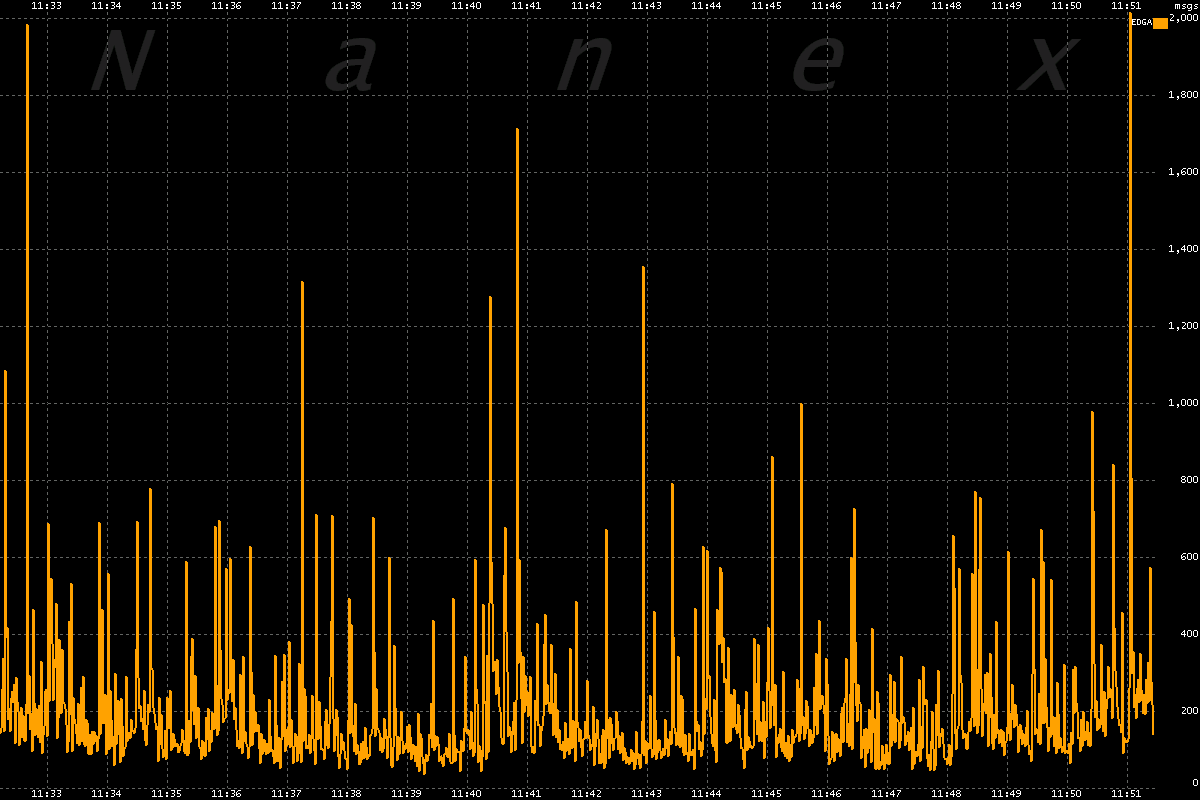The height and width of the screenshot is (800, 1200).
Task: Click "11:42" on the bottom time axis
Action: point(587,793)
